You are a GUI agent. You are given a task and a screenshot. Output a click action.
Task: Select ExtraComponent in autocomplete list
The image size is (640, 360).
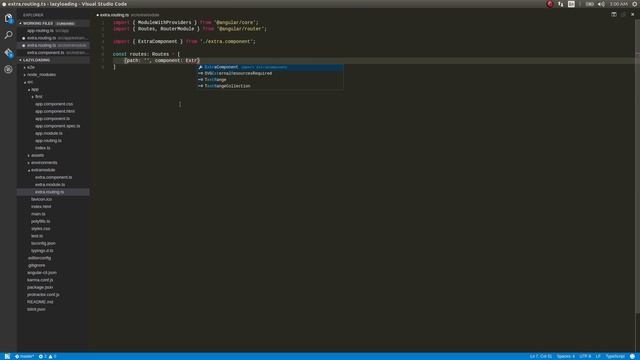point(270,67)
